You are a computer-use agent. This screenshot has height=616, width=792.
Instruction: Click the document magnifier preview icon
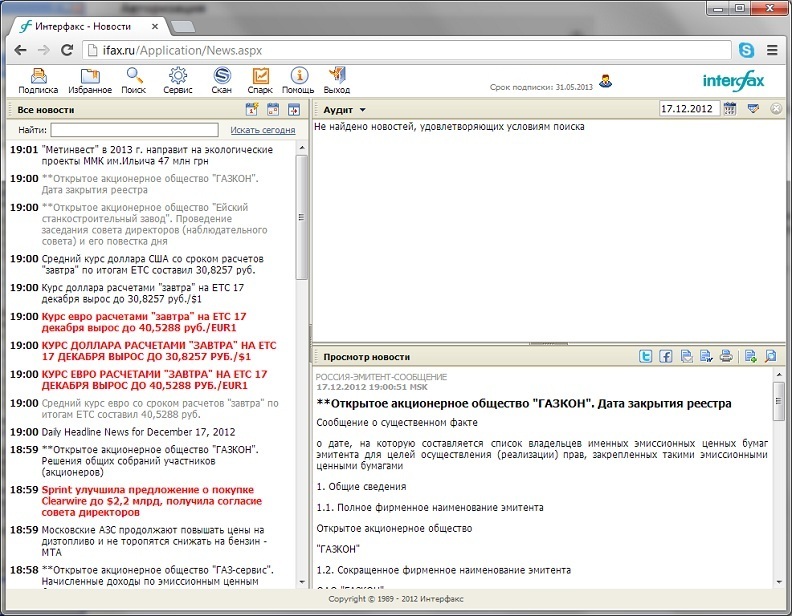click(x=771, y=356)
